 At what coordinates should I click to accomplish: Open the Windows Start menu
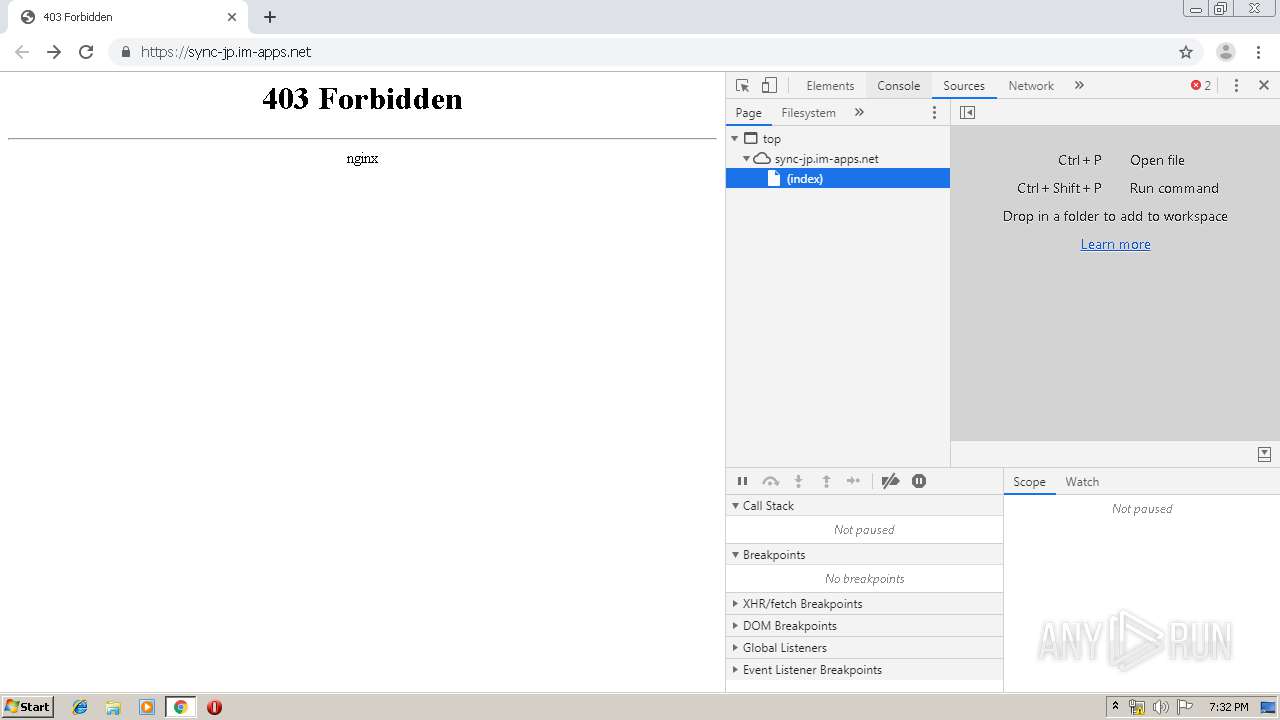[28, 706]
